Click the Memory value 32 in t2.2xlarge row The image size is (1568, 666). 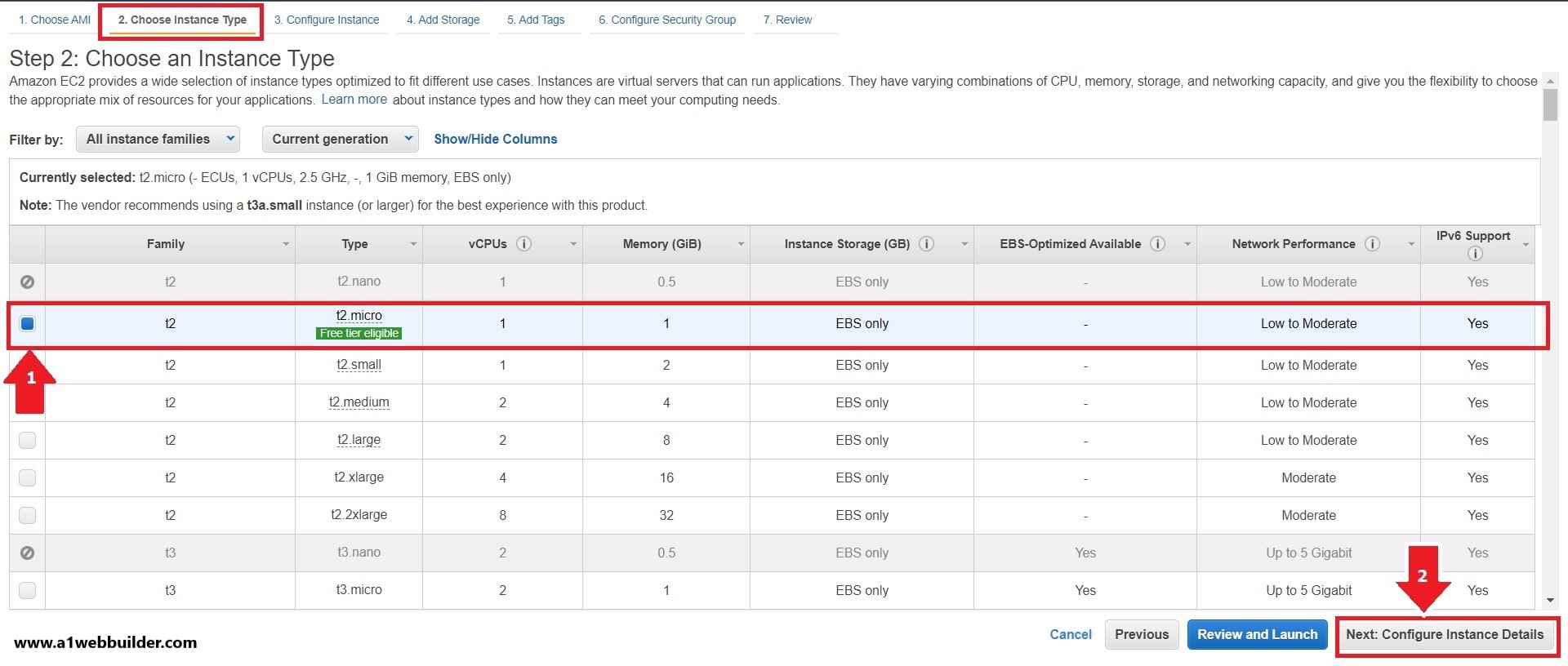tap(666, 515)
